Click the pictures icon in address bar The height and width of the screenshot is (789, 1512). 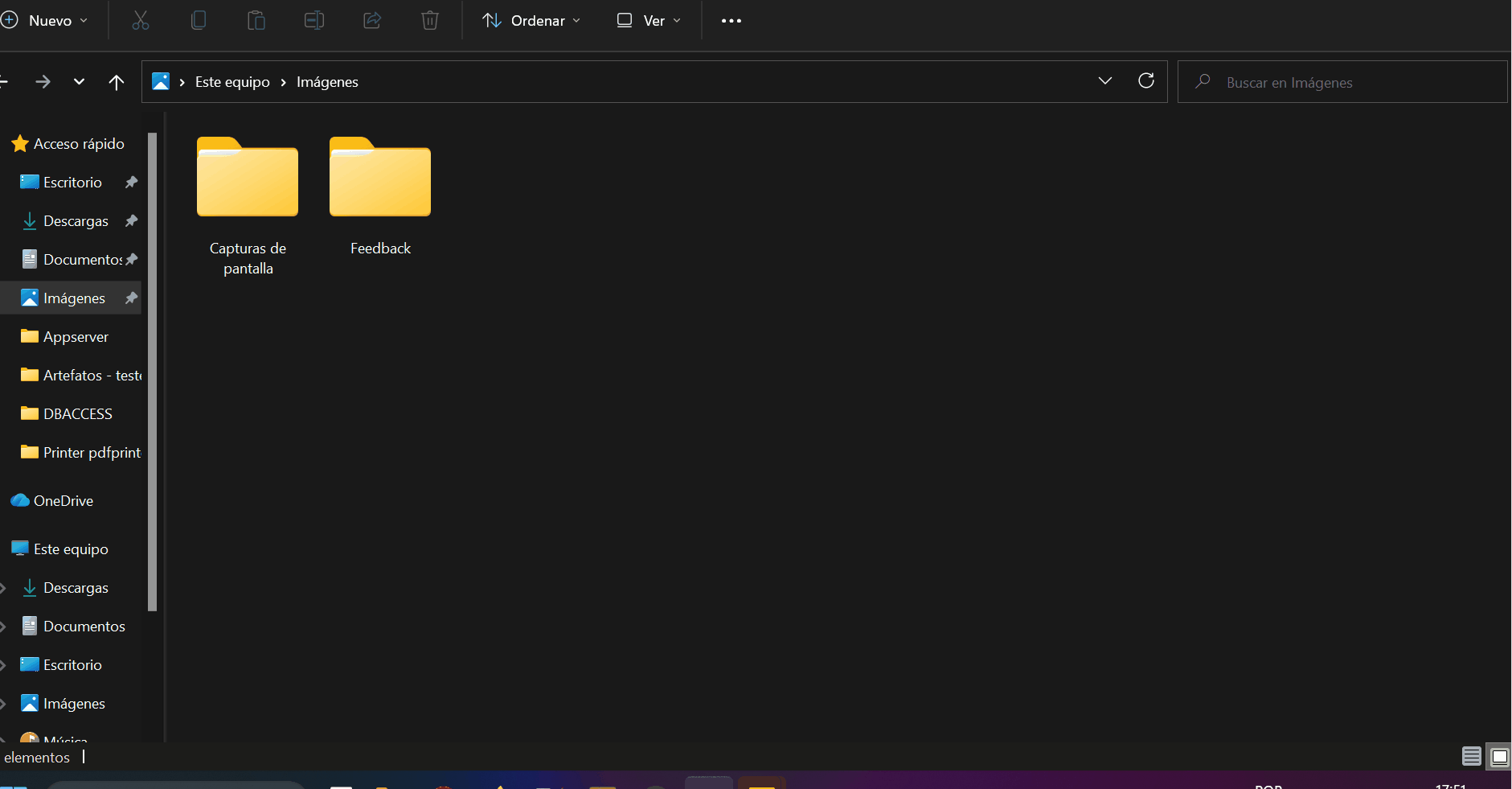161,81
